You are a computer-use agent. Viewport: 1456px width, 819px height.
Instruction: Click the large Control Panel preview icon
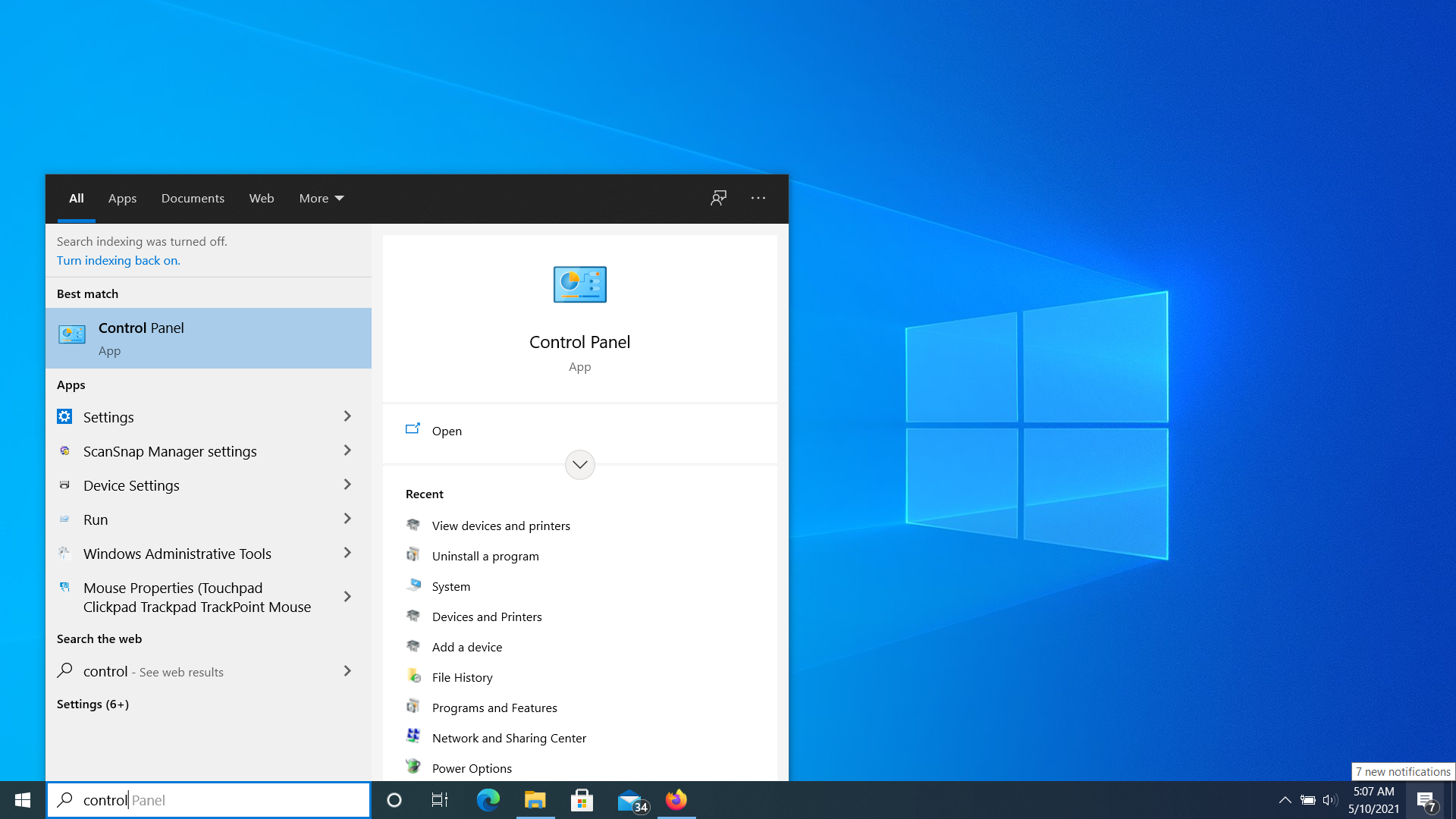[580, 285]
